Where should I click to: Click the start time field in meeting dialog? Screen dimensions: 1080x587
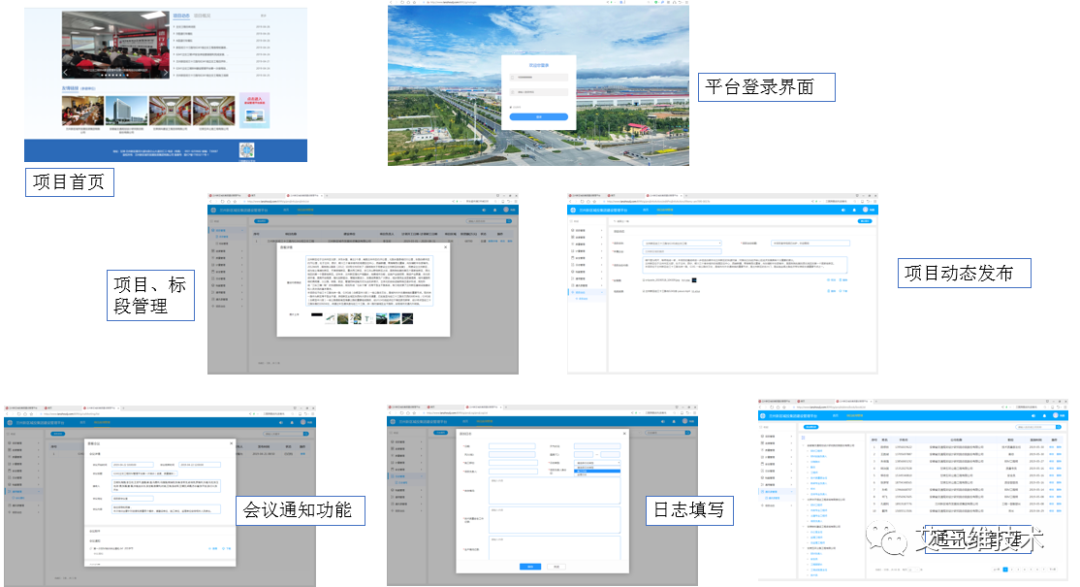tap(132, 465)
